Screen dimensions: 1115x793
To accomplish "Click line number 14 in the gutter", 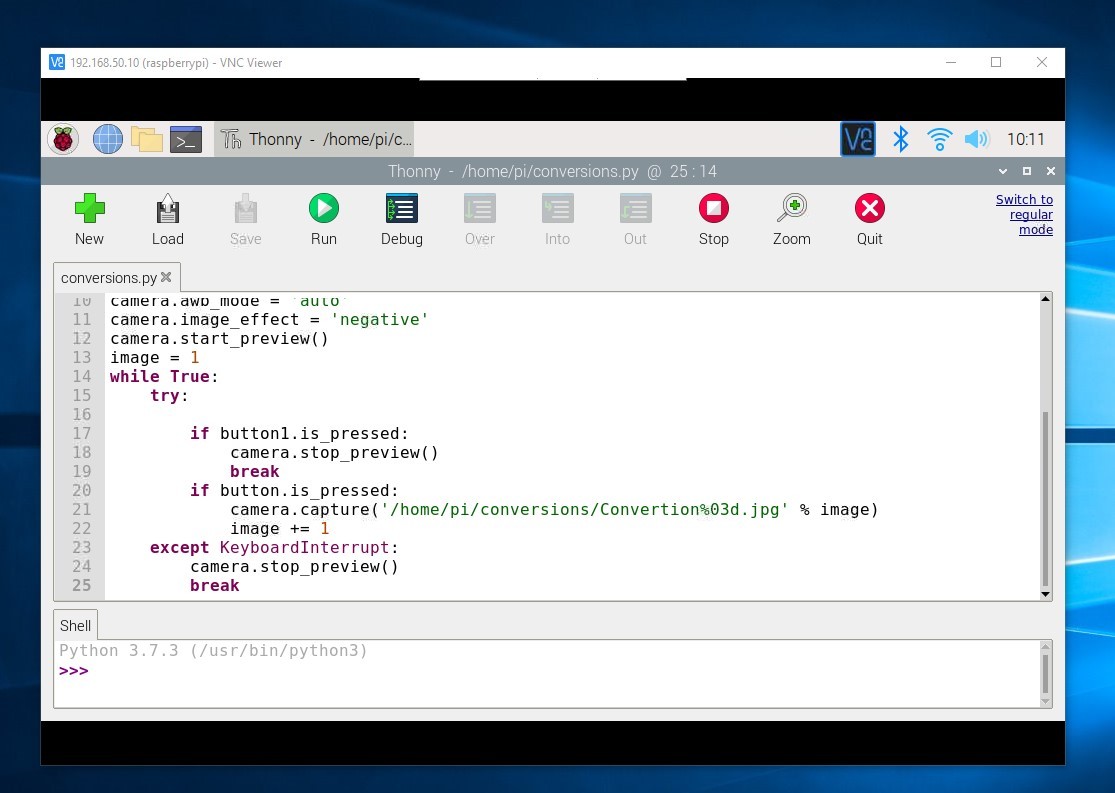I will 82,376.
